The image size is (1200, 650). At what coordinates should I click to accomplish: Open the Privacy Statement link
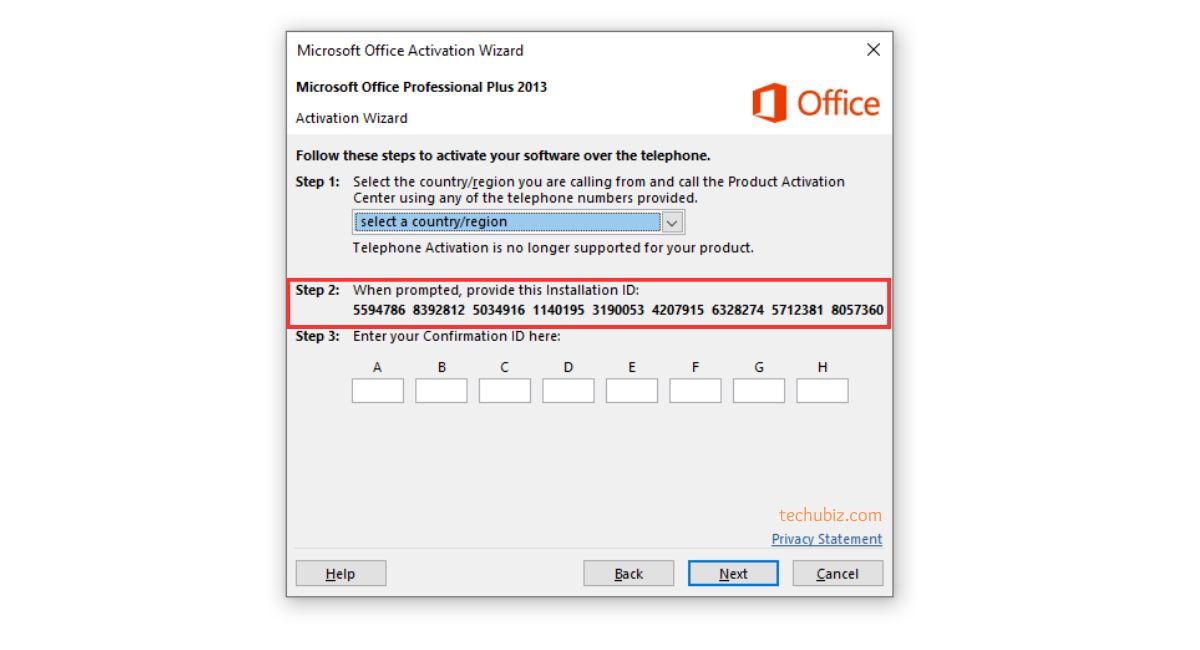coord(827,539)
